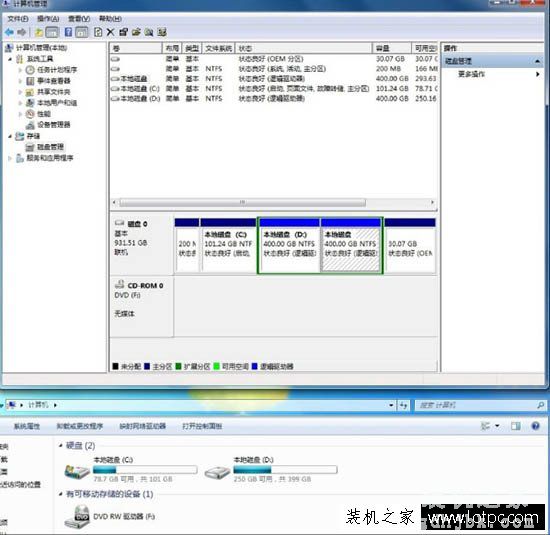
Task: Open 设备管理器 in the tree
Action: [x=54, y=125]
